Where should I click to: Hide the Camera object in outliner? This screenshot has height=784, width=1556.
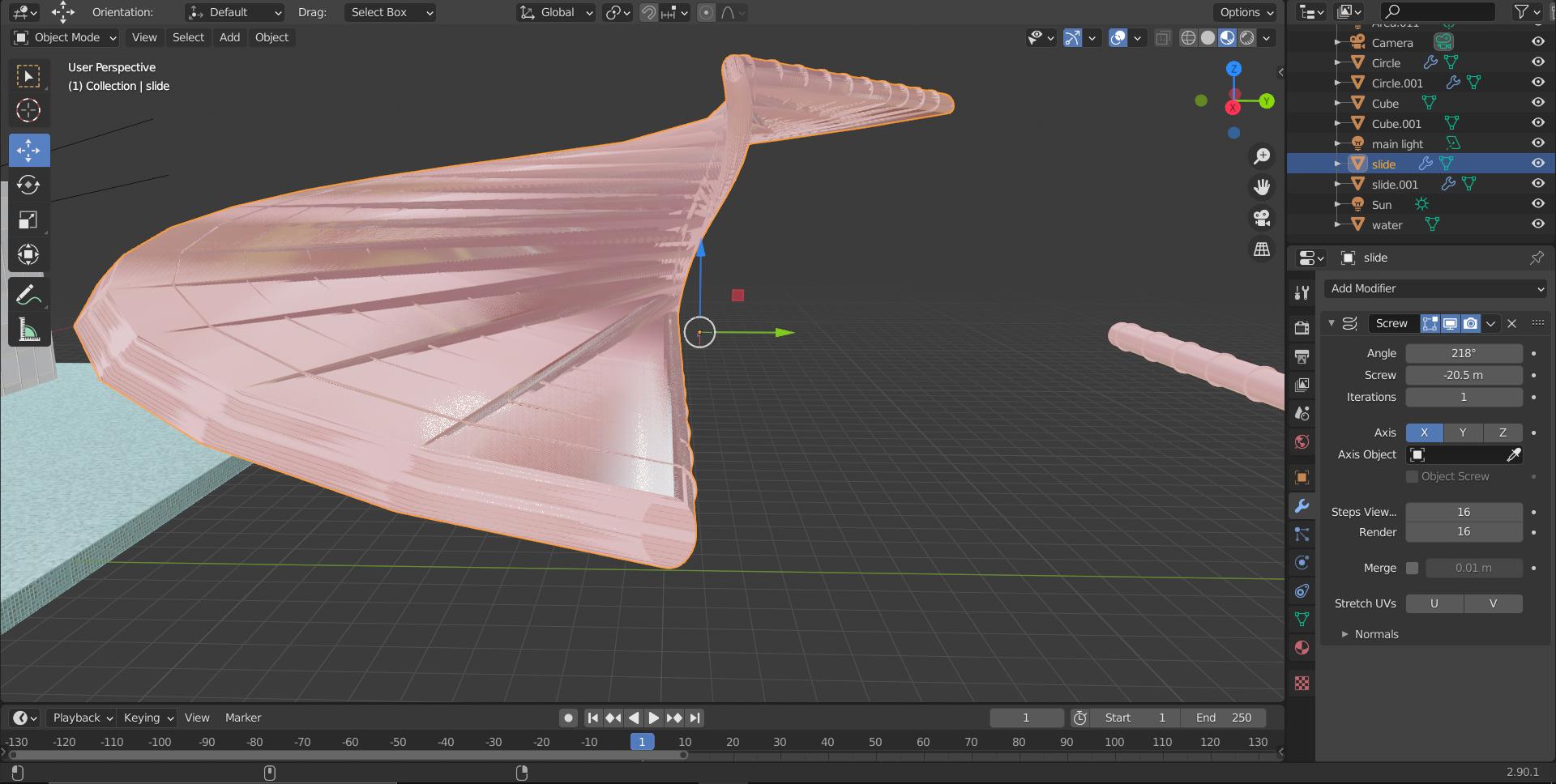pyautogui.click(x=1537, y=42)
